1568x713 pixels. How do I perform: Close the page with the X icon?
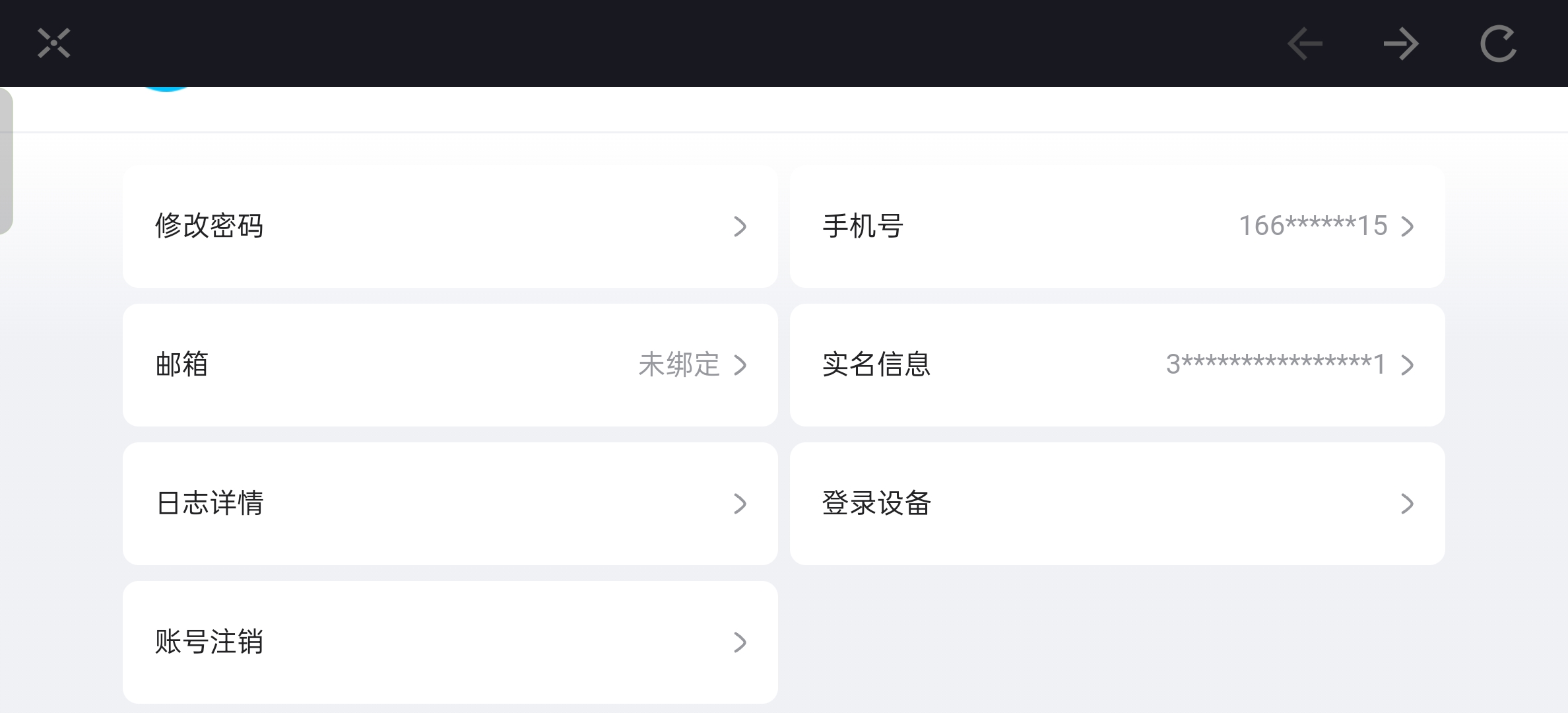(x=53, y=44)
